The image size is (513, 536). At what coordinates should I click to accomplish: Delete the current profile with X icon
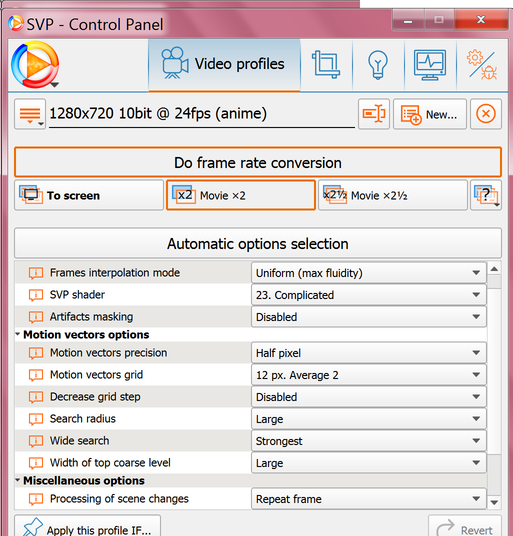pyautogui.click(x=486, y=114)
